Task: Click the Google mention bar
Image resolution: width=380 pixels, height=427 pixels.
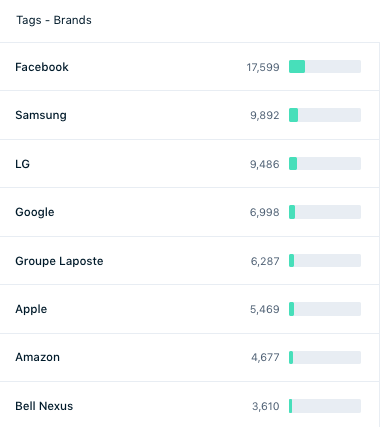Action: pos(325,212)
